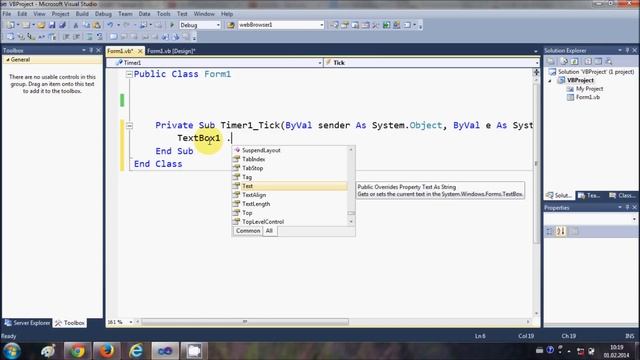Click the Decrease Indent icon
The image size is (640, 360).
(x=66, y=37)
